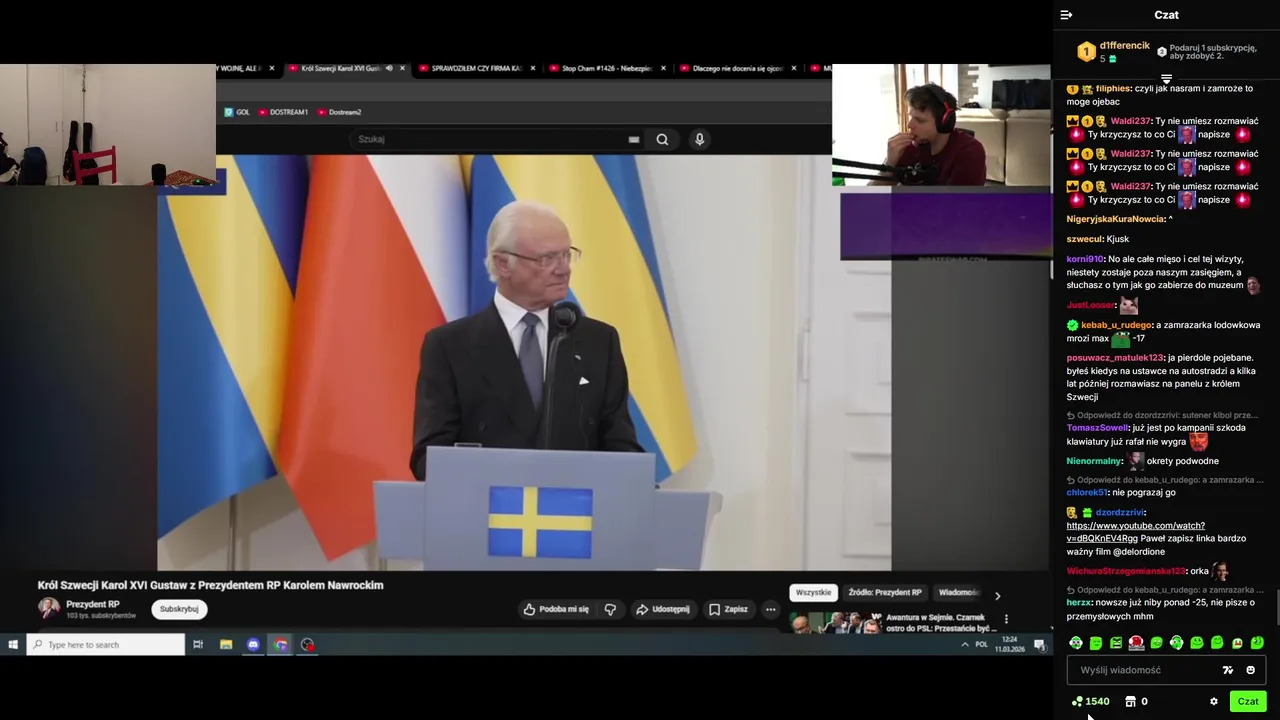
Task: Open the Windows Start menu
Action: (13, 645)
